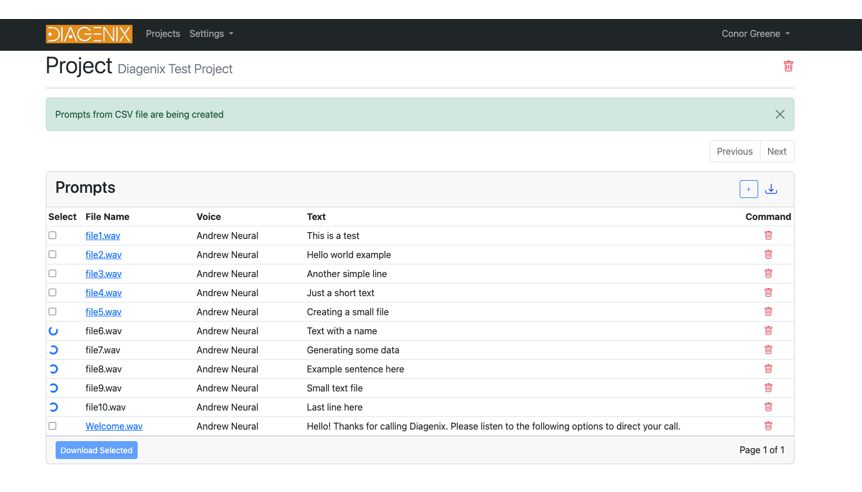Screen dimensions: 862x492
Task: Open the file4.wav link
Action: 103,293
